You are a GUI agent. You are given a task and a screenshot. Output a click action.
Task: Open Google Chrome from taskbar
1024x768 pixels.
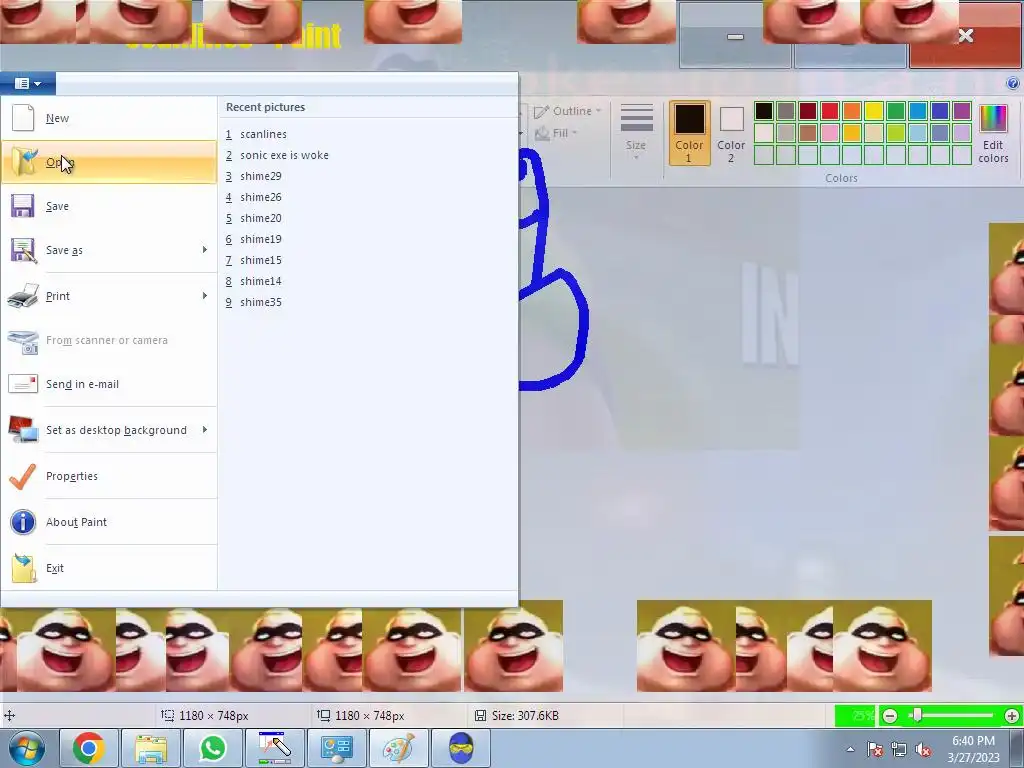pos(89,748)
